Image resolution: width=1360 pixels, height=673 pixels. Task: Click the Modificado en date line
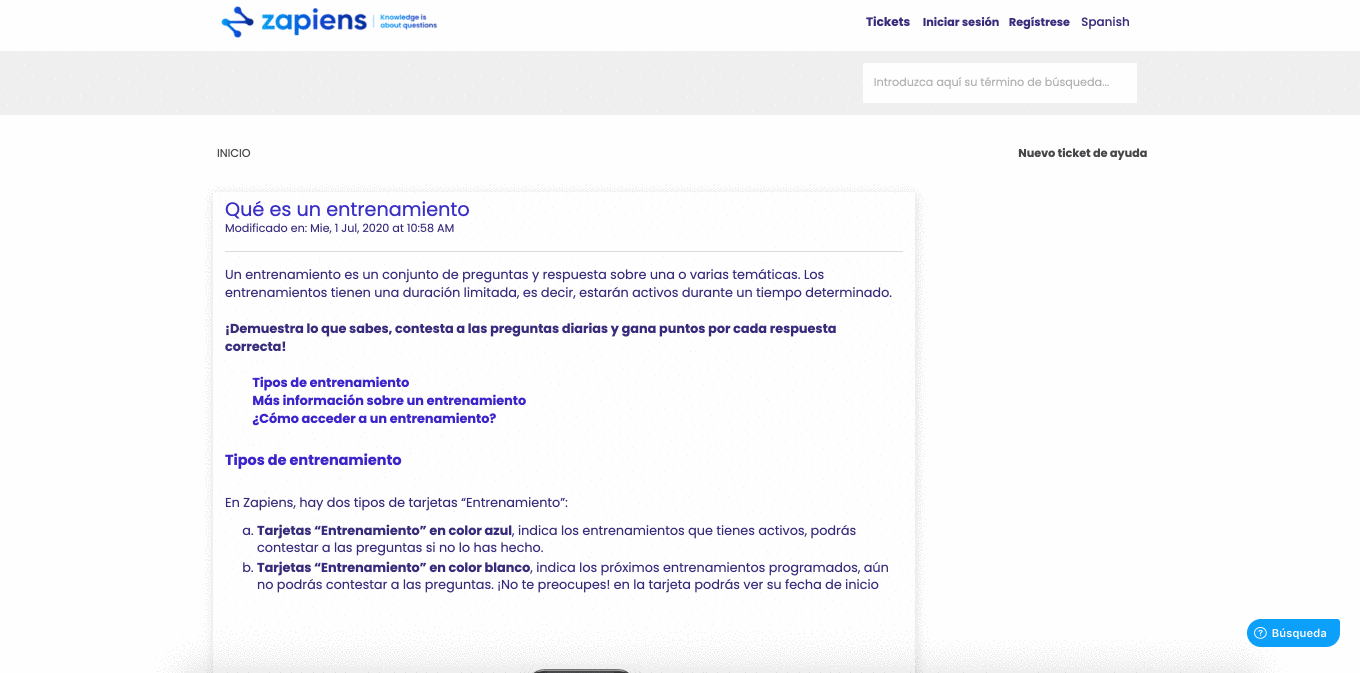(339, 228)
